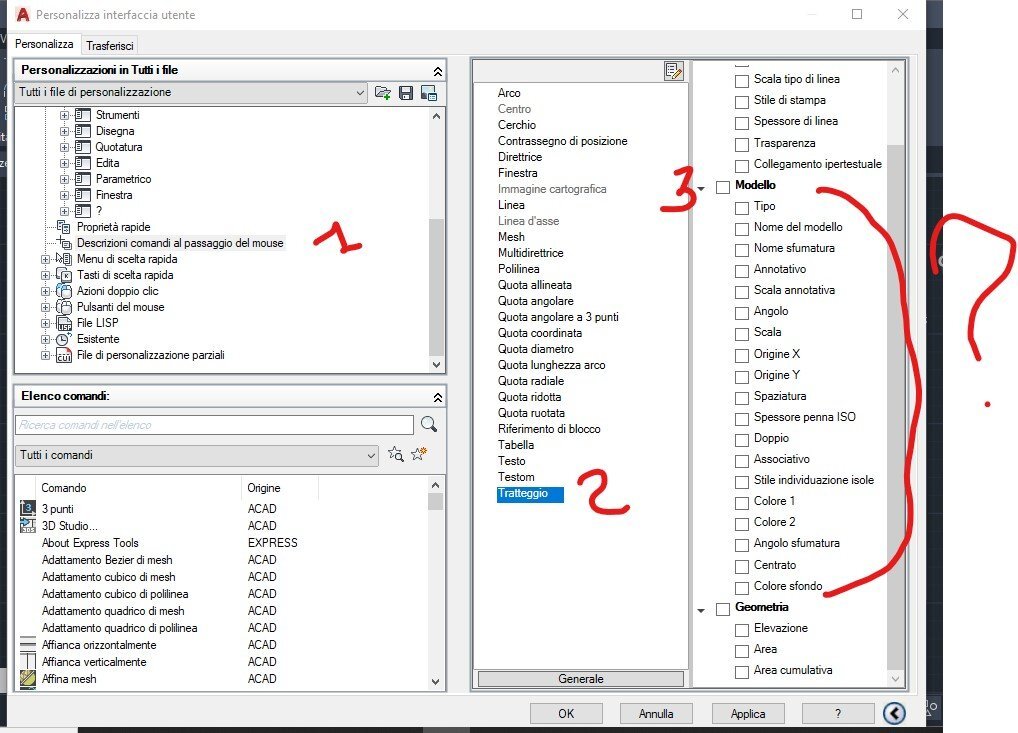Select the About Express Tools command row
The image size is (1018, 733).
click(x=223, y=543)
